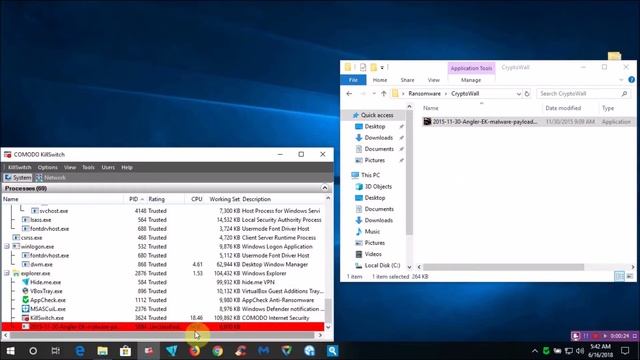The width and height of the screenshot is (640, 360).
Task: Collapse the Processes section chevron
Action: point(324,188)
